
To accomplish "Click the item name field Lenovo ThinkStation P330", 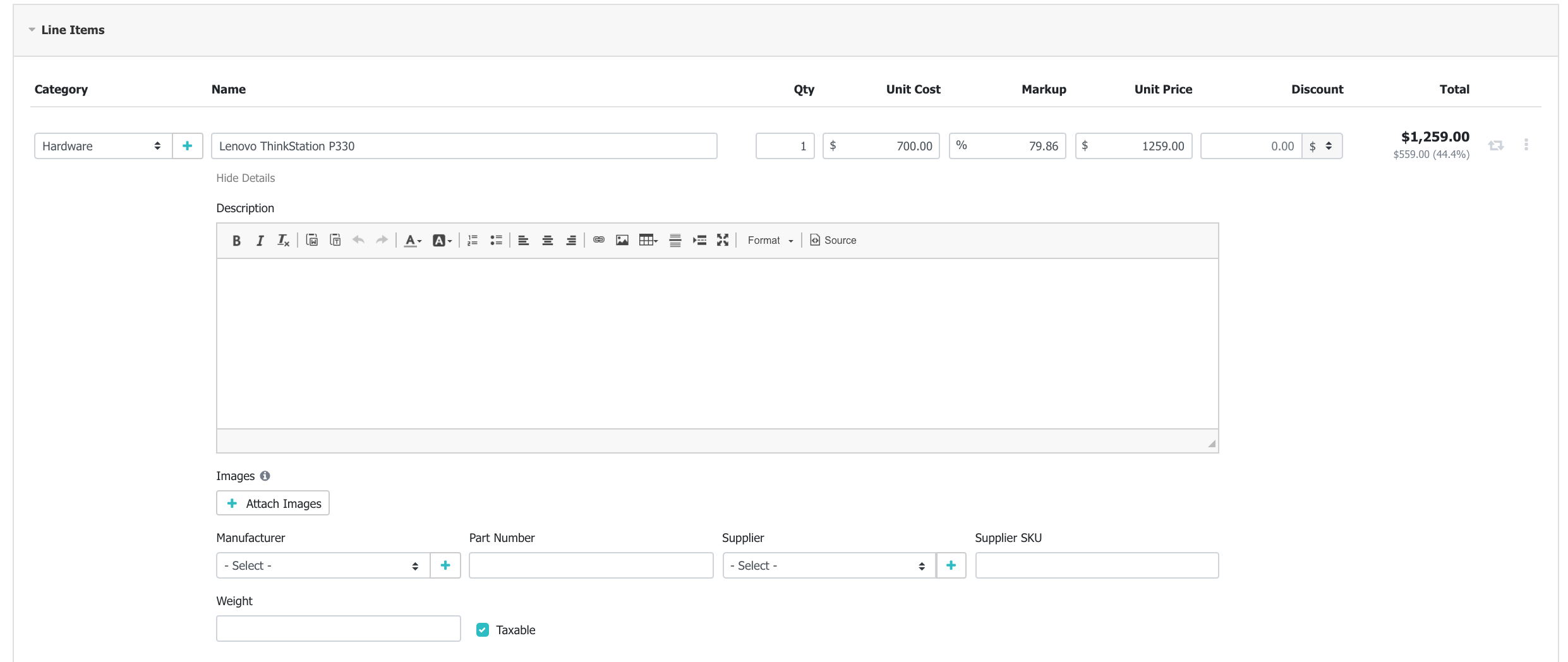I will 464,146.
